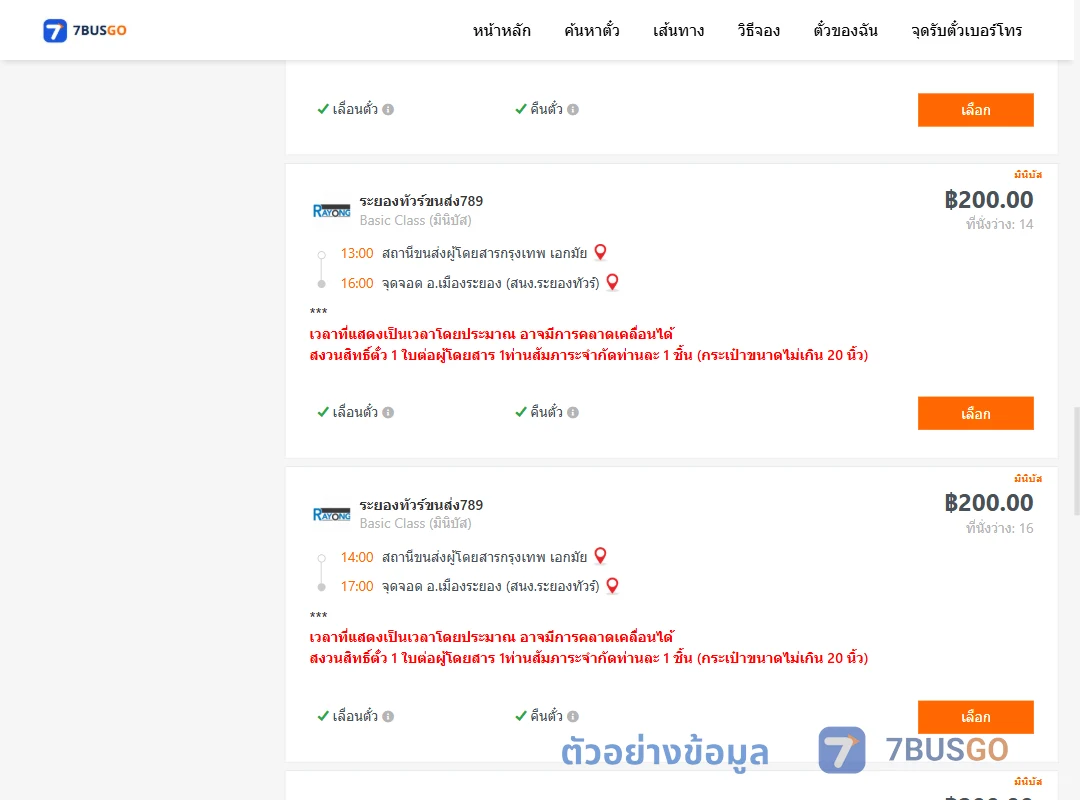Click Rayong logo of 13:00 trip
This screenshot has width=1080, height=800.
331,211
